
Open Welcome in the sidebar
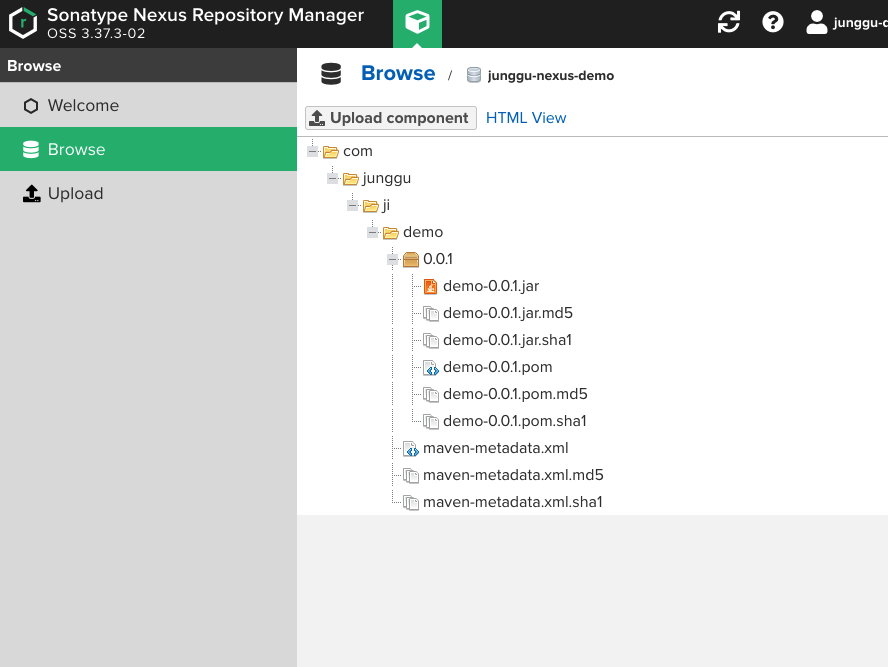pos(83,106)
